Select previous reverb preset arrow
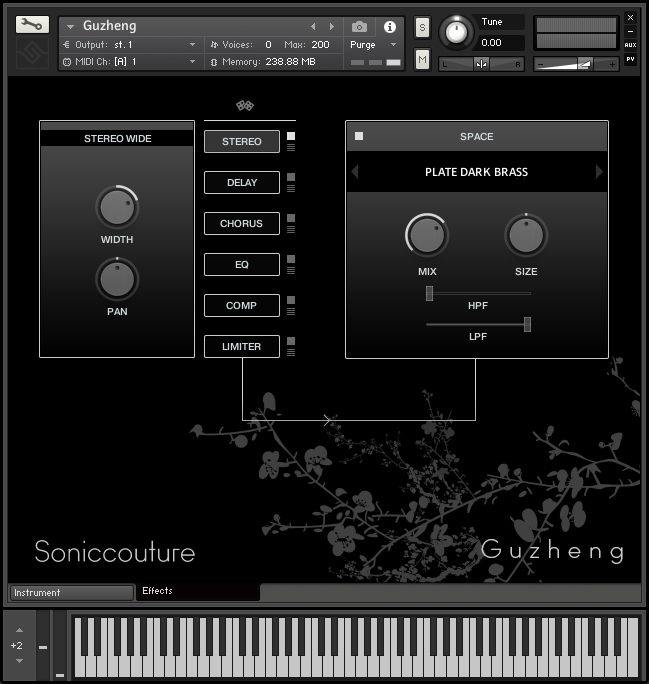 pos(355,171)
